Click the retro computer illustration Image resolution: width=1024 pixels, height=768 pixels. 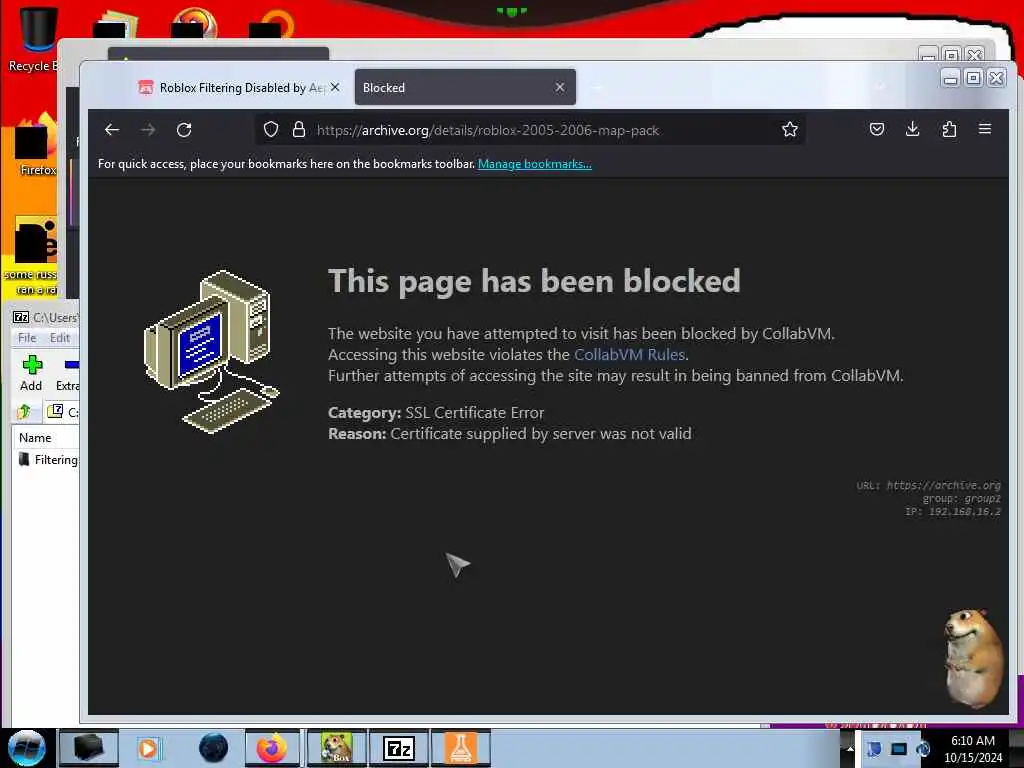tap(211, 351)
